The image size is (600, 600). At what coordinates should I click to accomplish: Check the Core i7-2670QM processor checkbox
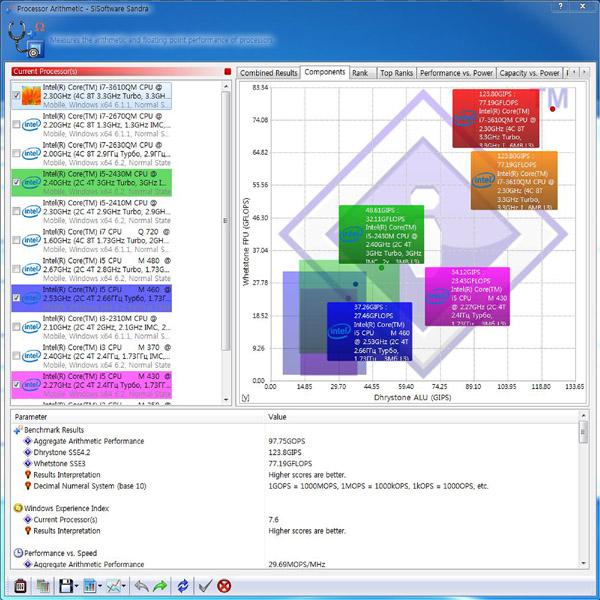(x=16, y=124)
